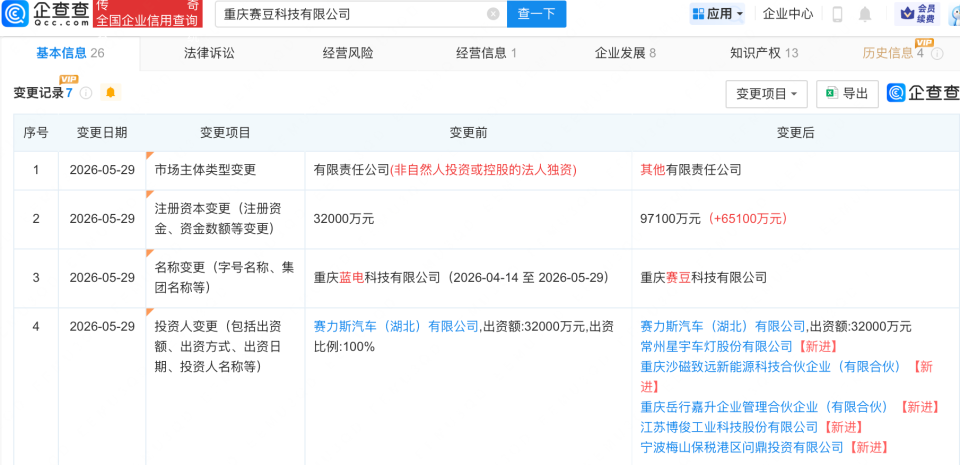Click 重庆蓝电科技有限公司 former name text

coord(377,278)
